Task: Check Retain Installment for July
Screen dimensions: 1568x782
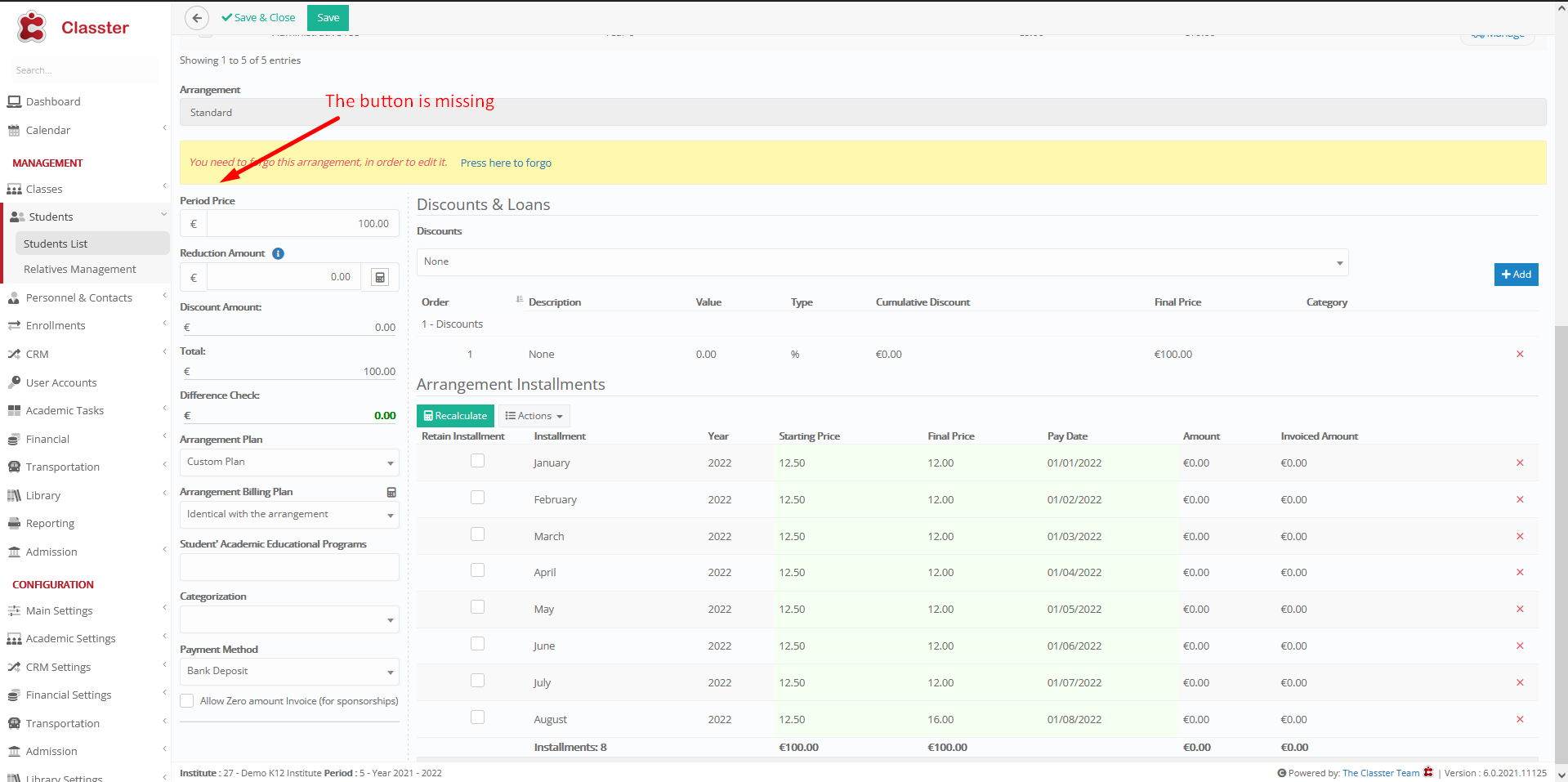Action: click(x=477, y=681)
